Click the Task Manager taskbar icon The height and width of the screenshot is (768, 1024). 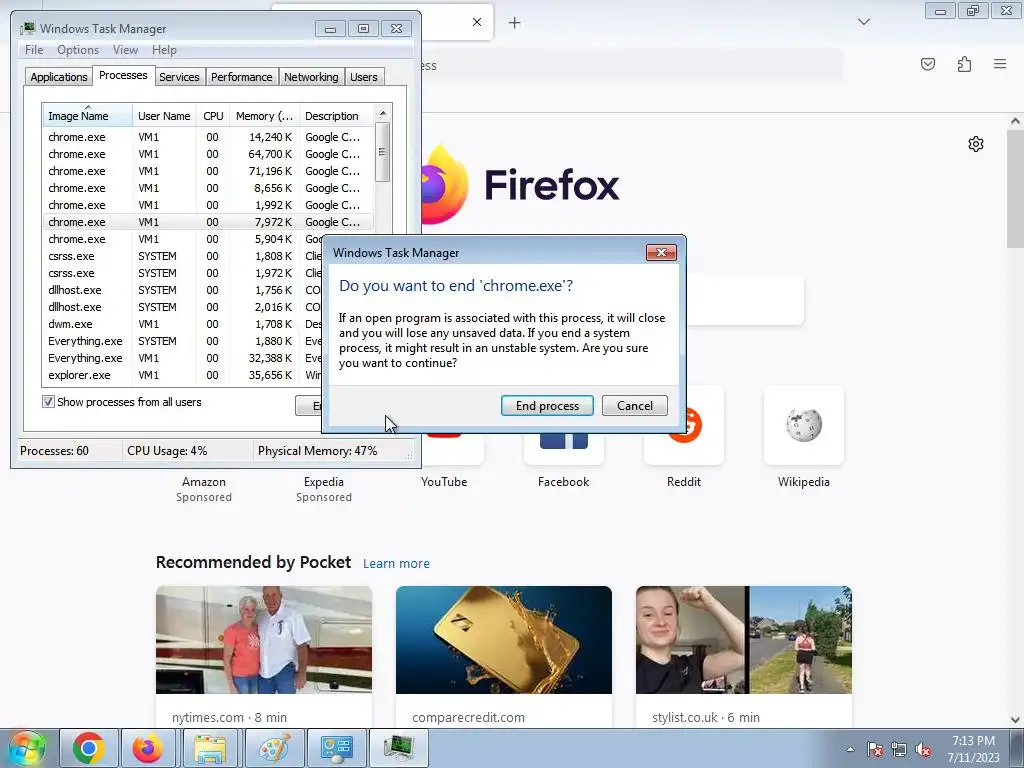tap(398, 748)
